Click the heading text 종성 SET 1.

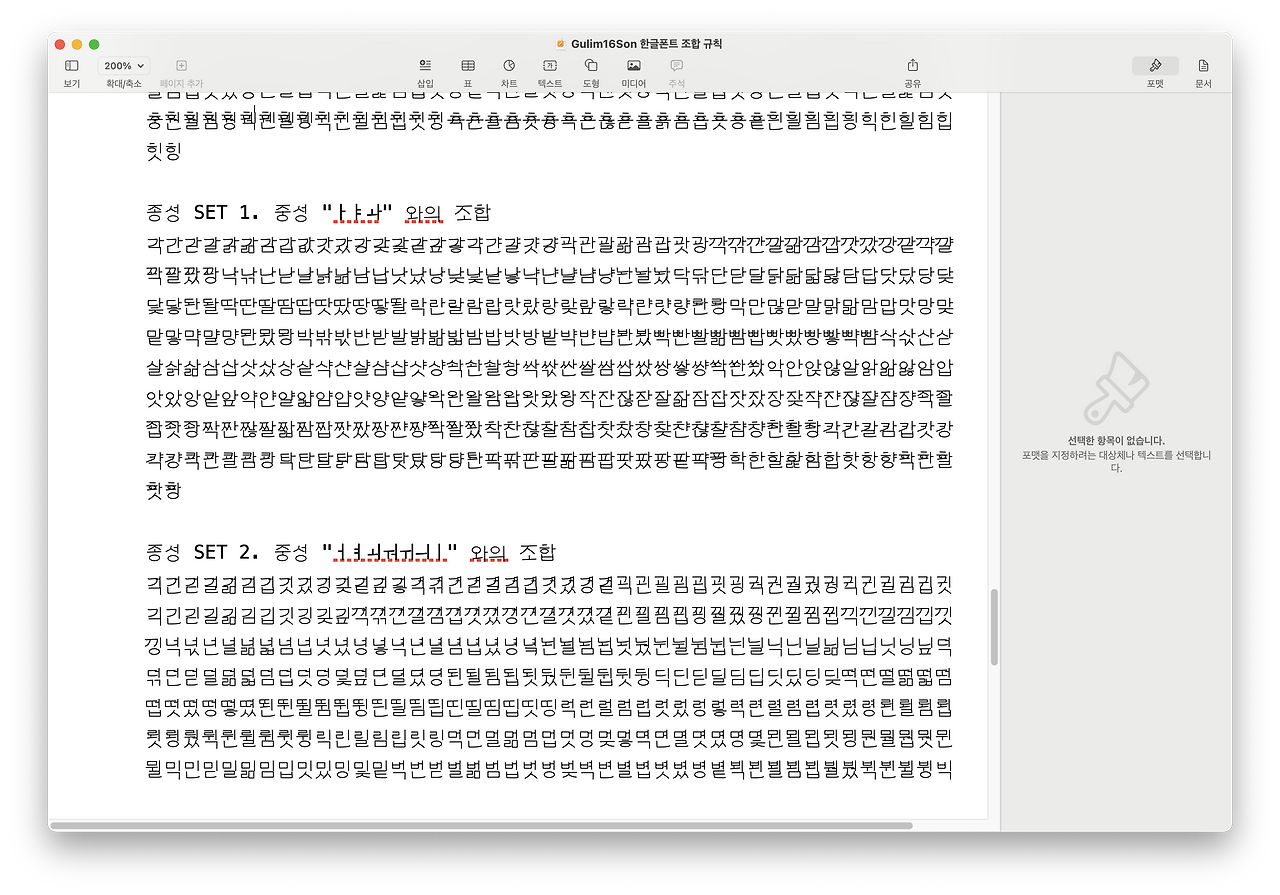pos(203,213)
